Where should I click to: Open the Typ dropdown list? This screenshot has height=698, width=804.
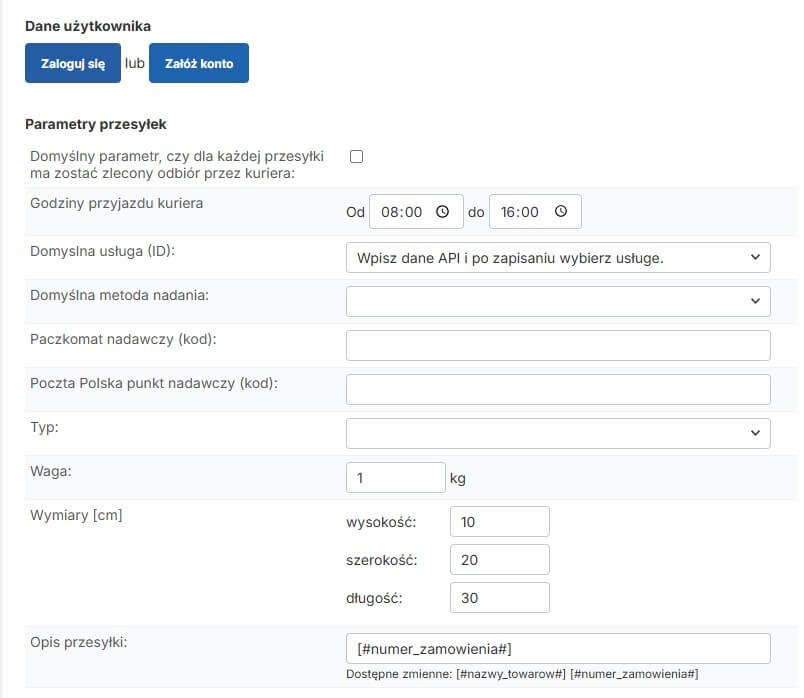pos(557,433)
